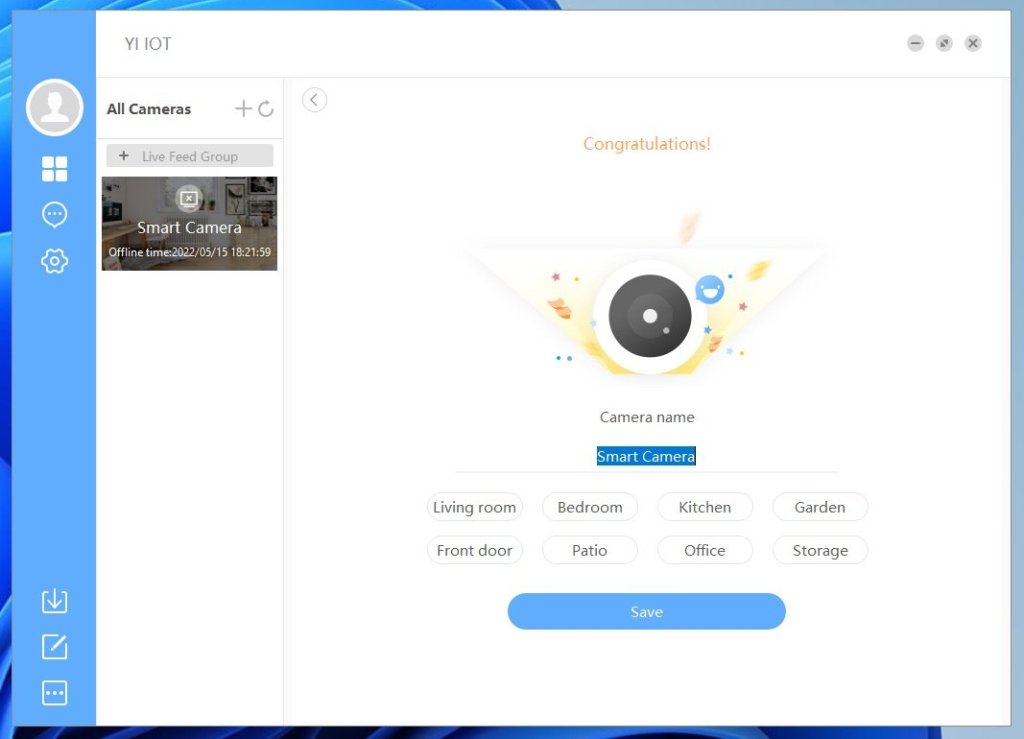Viewport: 1024px width, 739px height.
Task: Pick the Office name preset
Action: coord(705,550)
